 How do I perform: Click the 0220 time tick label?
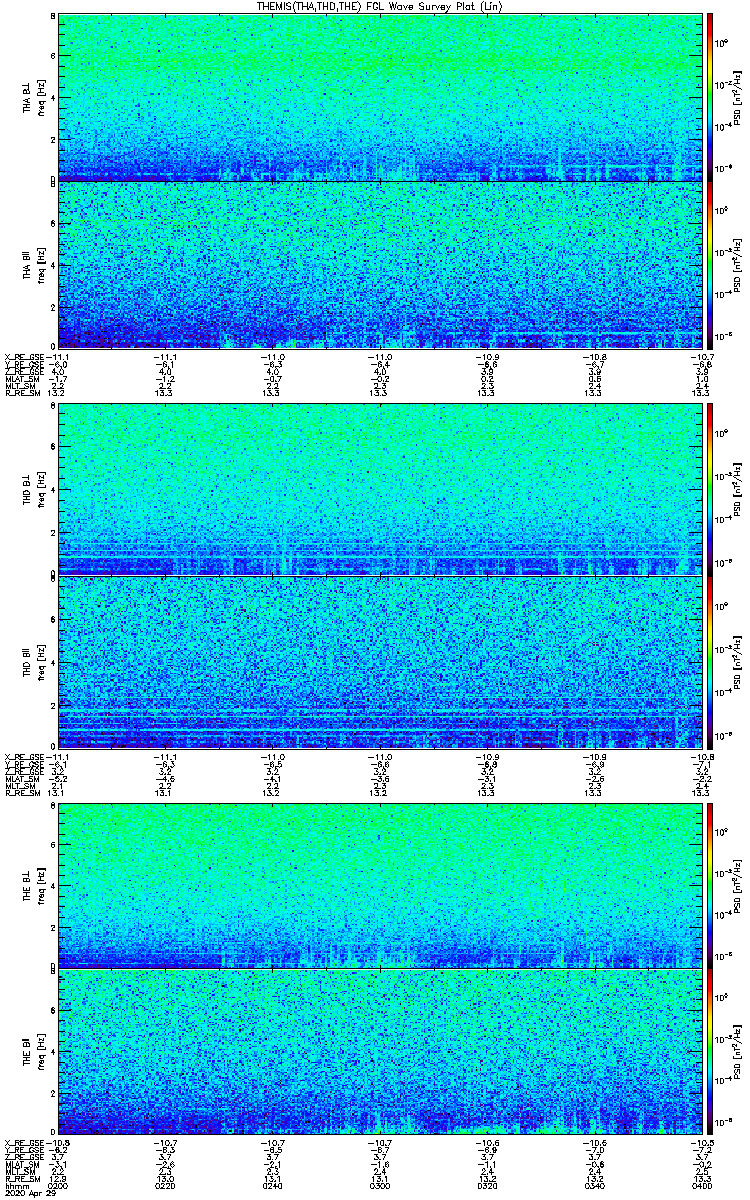166,1186
